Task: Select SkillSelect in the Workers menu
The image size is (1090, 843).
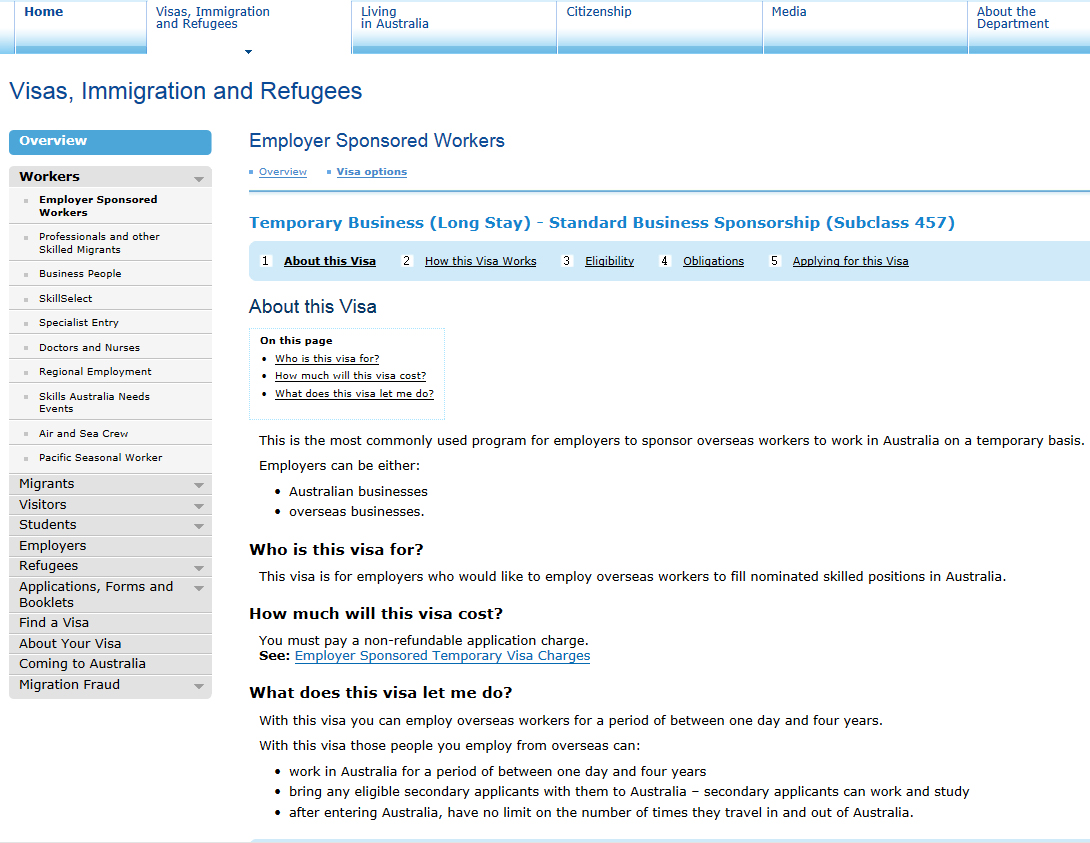Action: click(66, 298)
